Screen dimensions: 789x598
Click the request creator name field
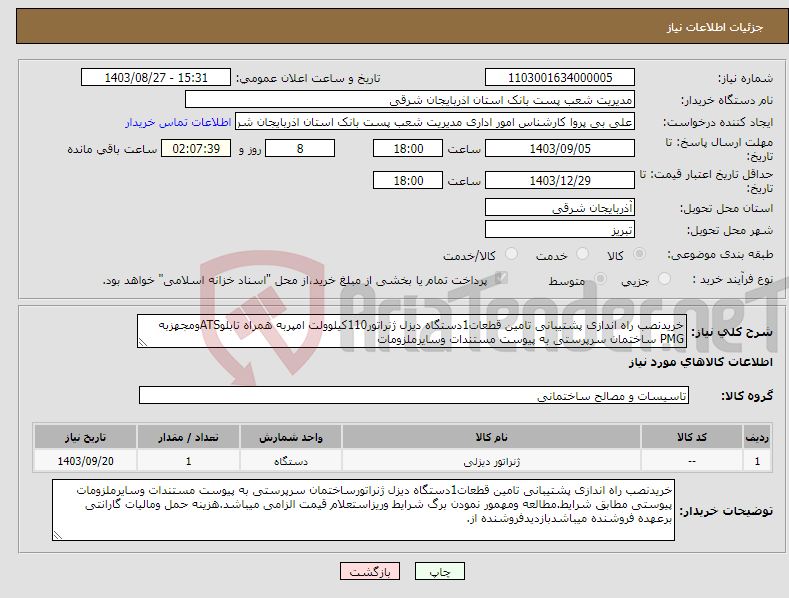[x=435, y=122]
